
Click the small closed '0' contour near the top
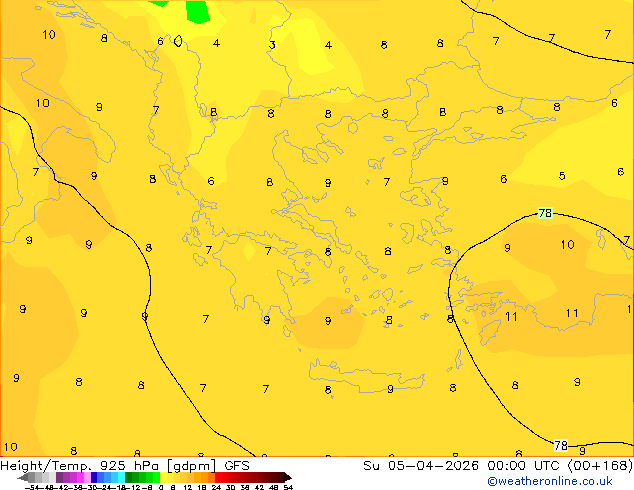(178, 41)
